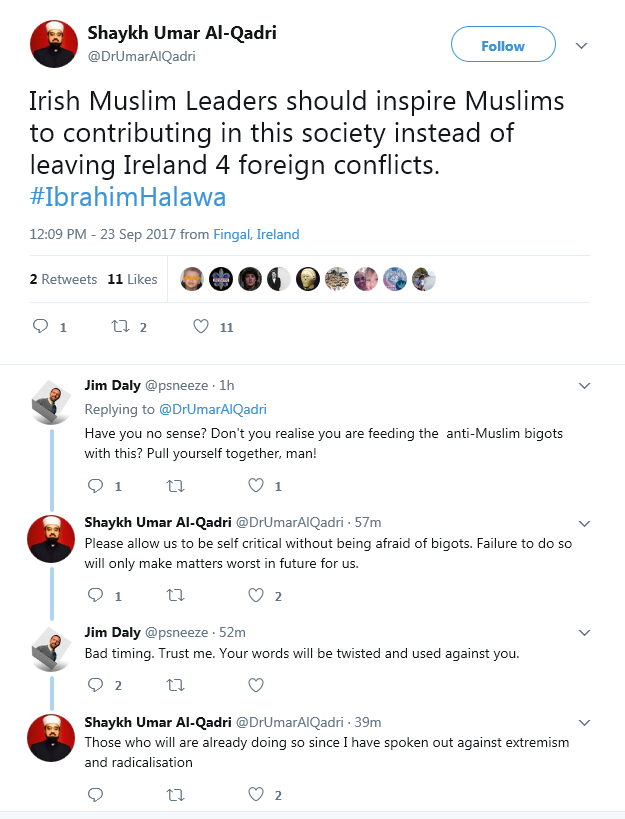Reply to Jim Daly's "Have you no sense" tweet
The width and height of the screenshot is (625, 819).
pyautogui.click(x=96, y=486)
